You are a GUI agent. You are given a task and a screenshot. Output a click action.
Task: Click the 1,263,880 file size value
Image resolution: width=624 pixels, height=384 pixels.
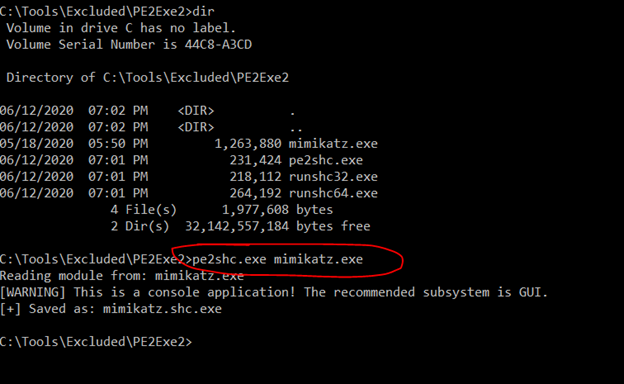point(248,144)
